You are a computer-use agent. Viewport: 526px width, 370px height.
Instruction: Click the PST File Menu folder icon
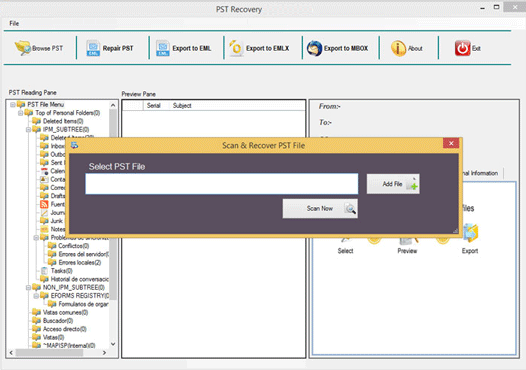pos(21,104)
